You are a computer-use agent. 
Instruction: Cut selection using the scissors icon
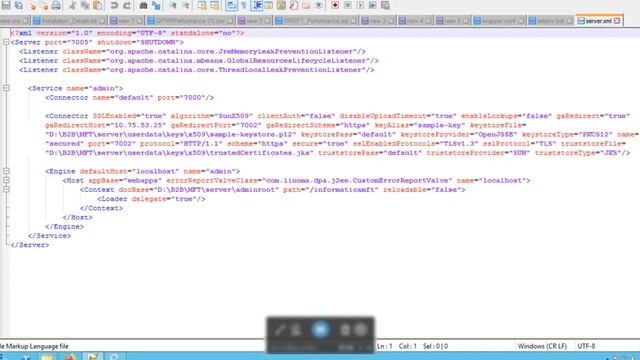point(72,5)
